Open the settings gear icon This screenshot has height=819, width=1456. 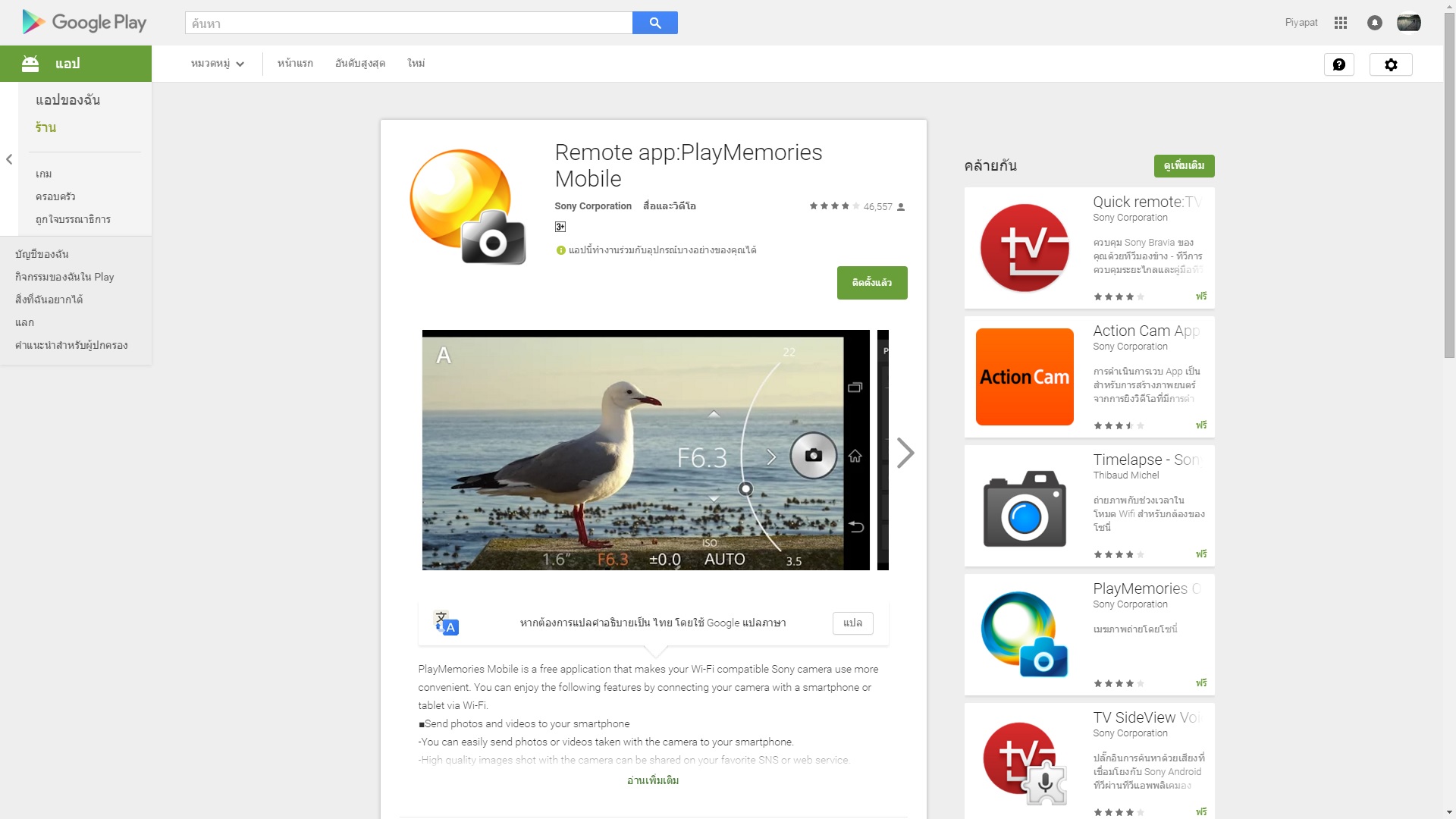click(1390, 64)
